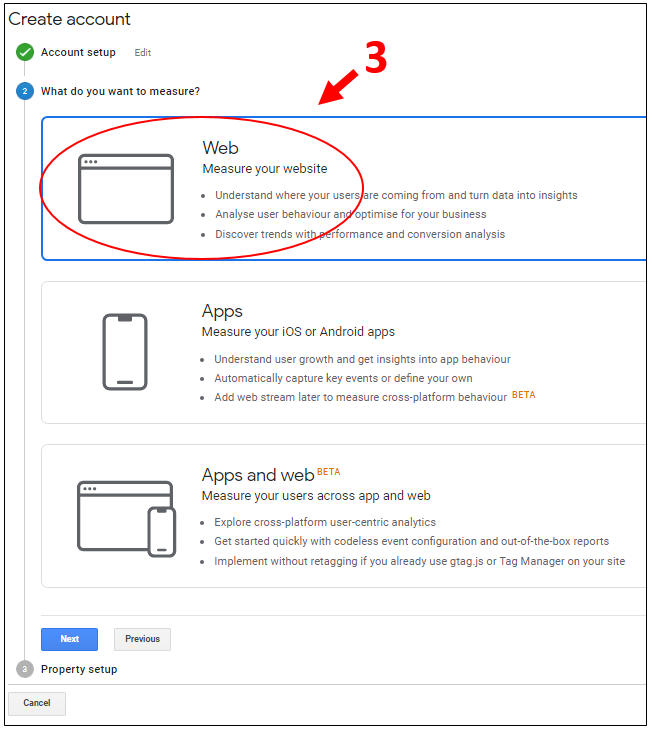The height and width of the screenshot is (731, 652).
Task: Click 'Measure your users across app and web'
Action: (316, 496)
